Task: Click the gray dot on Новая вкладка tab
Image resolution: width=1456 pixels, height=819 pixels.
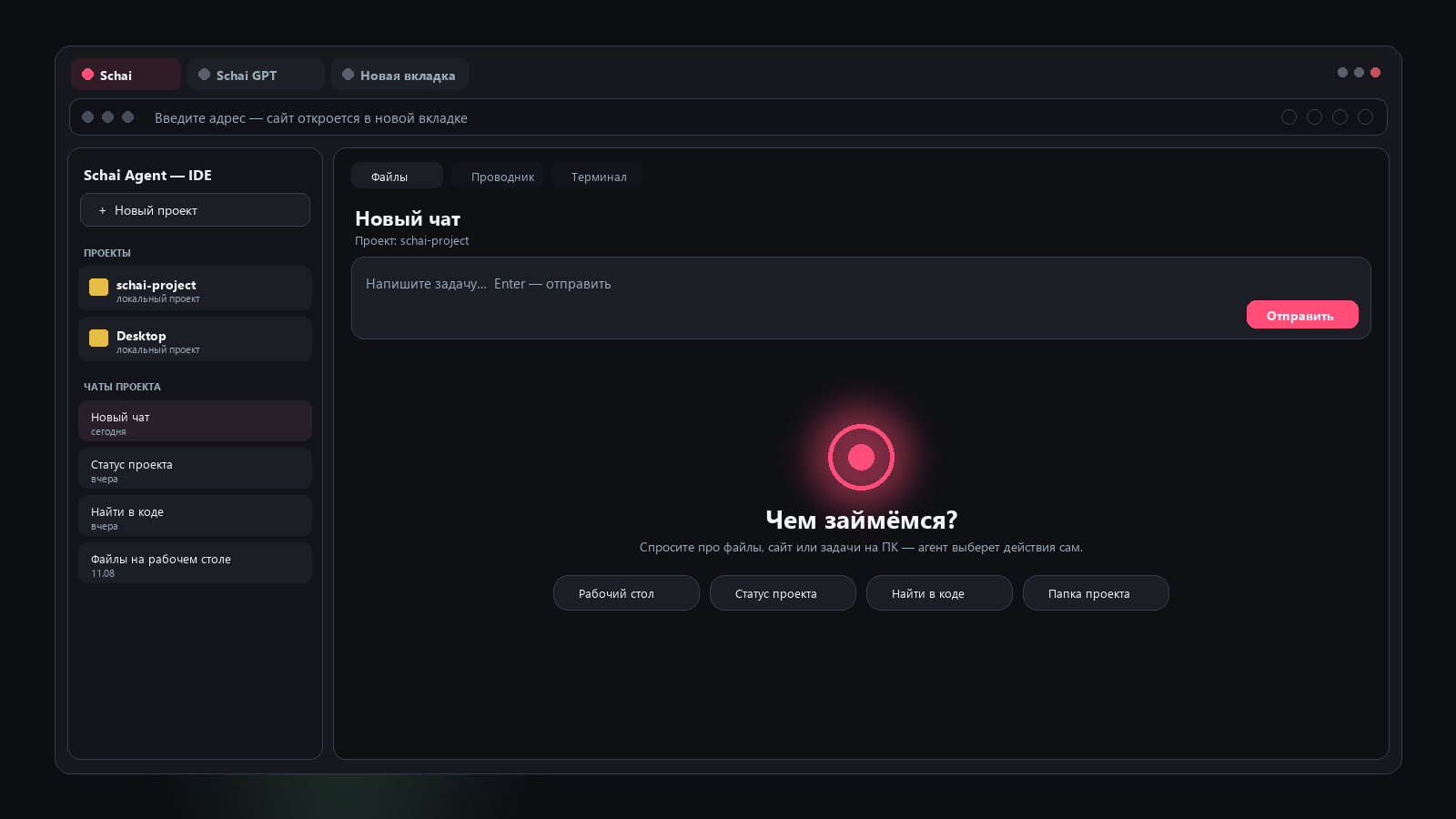Action: [348, 75]
